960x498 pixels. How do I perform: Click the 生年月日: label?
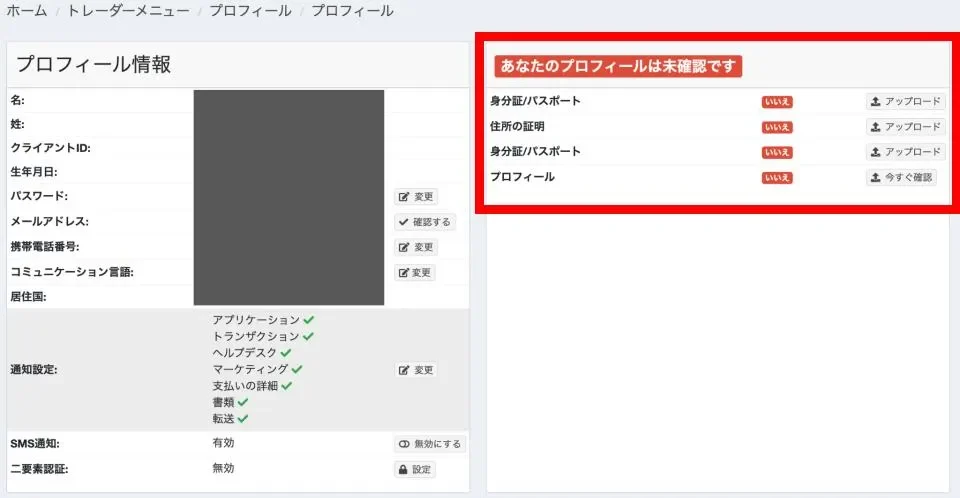34,172
